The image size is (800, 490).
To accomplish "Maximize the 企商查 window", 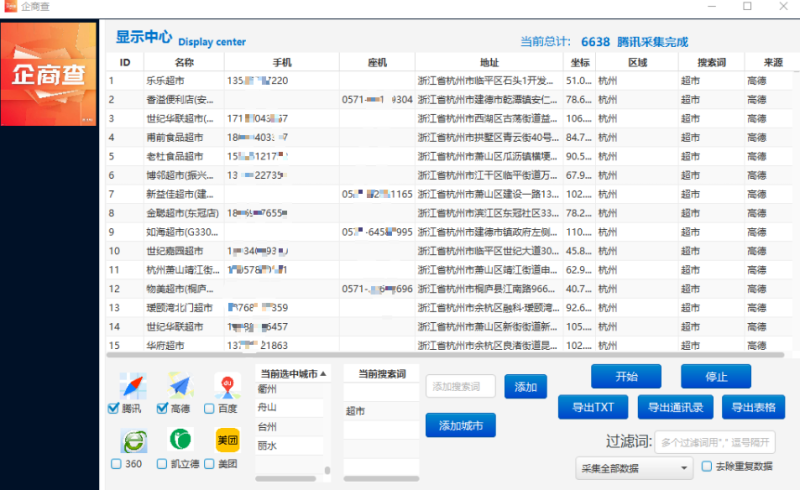I will (x=747, y=6).
